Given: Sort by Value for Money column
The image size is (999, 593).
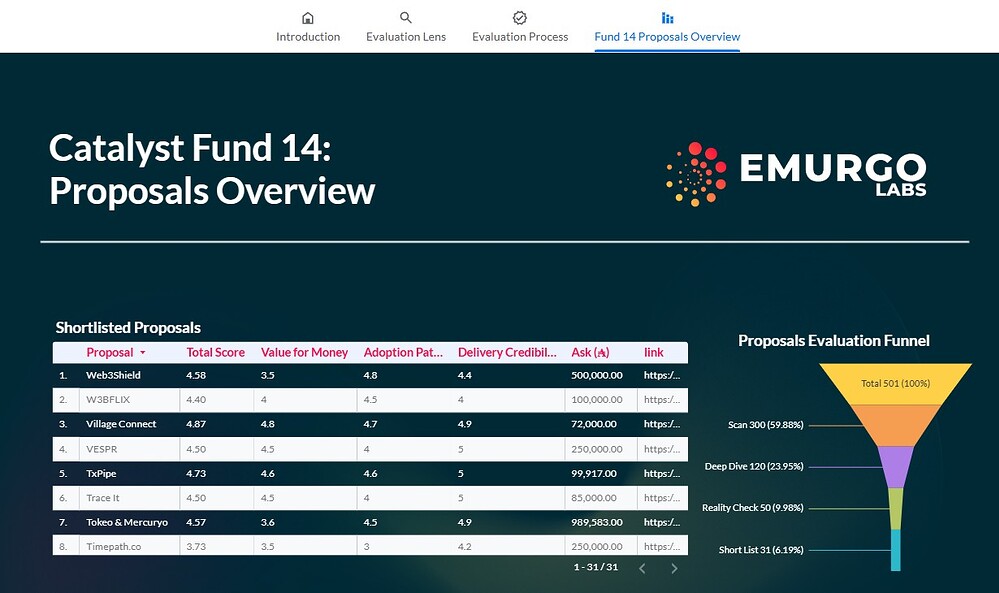Looking at the screenshot, I should tap(304, 352).
